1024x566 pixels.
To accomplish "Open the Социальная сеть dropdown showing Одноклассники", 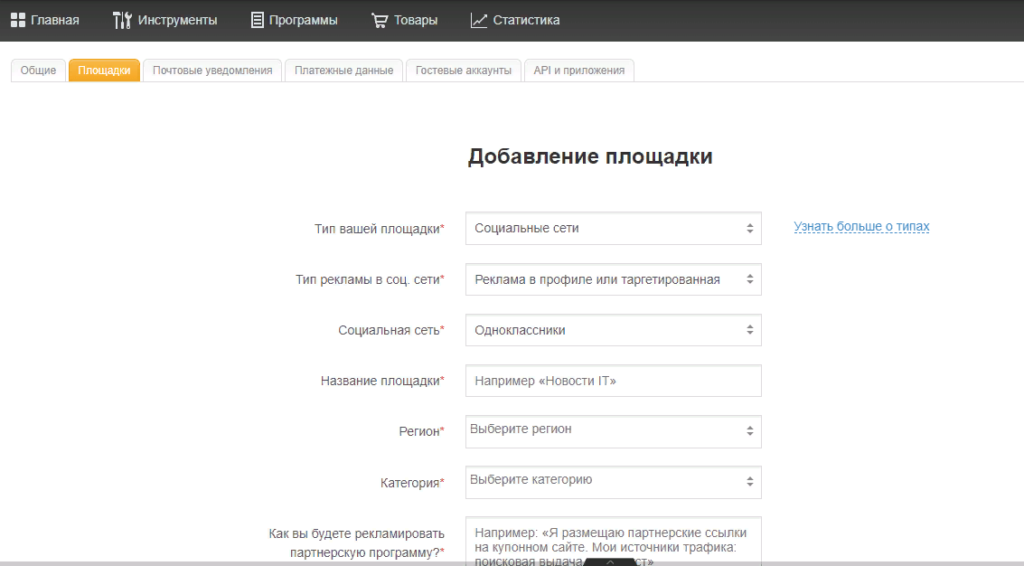I will point(613,330).
